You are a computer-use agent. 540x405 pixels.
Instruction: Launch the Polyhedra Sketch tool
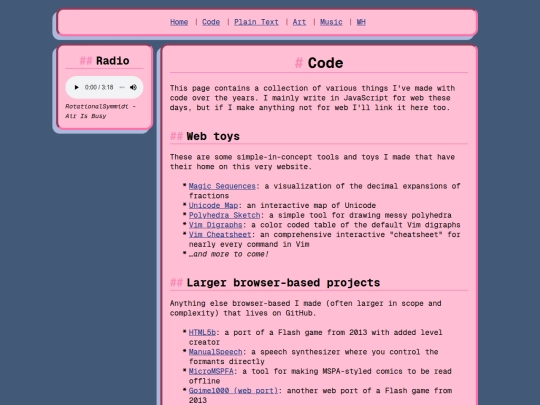click(224, 215)
